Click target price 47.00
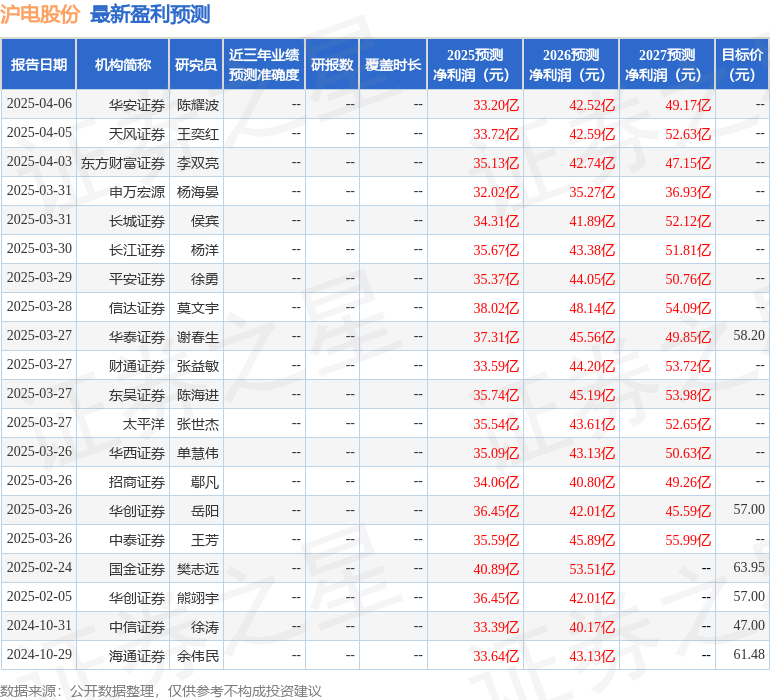This screenshot has height=700, width=770. point(749,625)
